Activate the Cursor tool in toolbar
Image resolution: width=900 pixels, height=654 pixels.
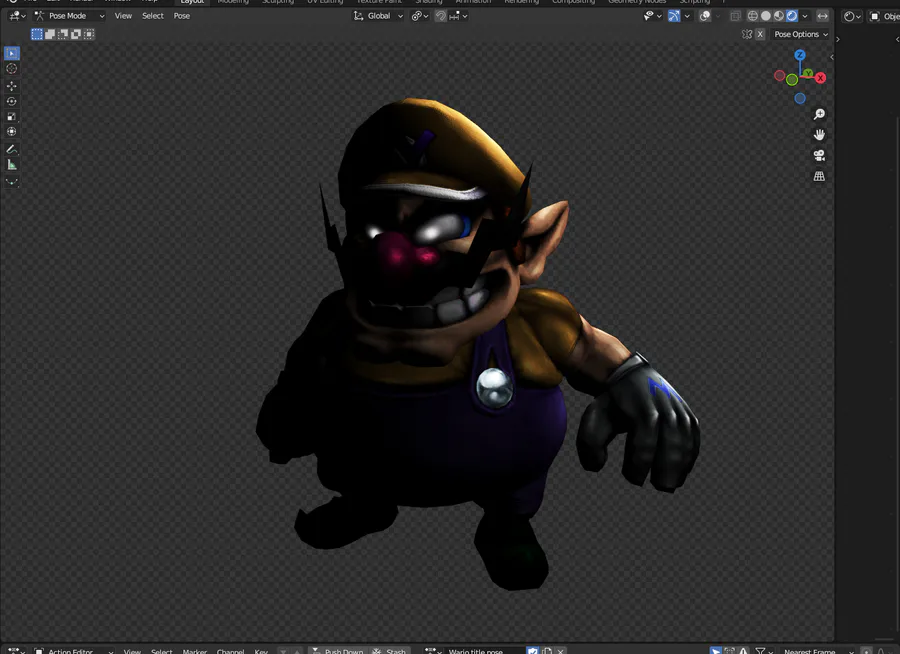pyautogui.click(x=11, y=68)
